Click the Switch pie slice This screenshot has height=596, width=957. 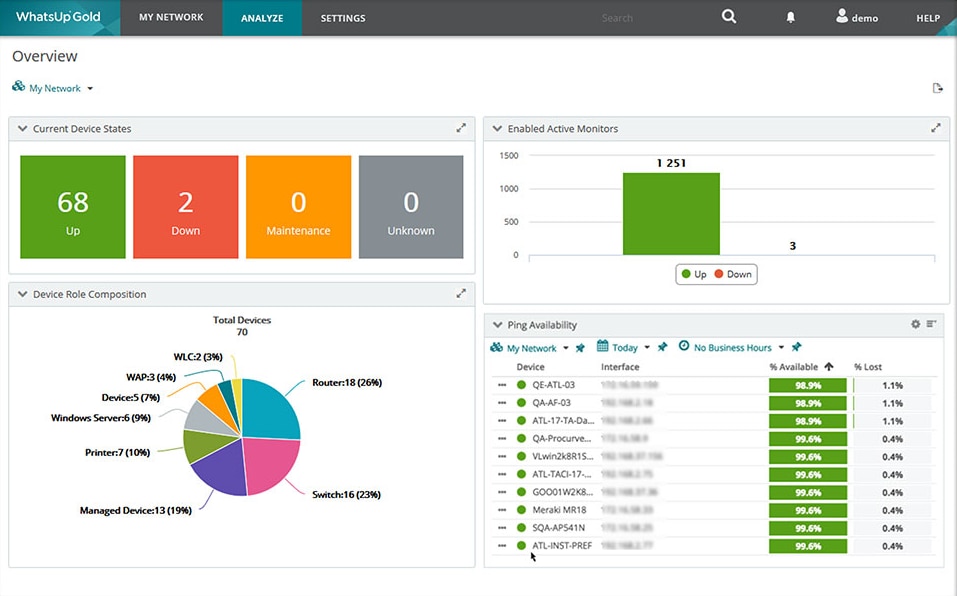272,467
